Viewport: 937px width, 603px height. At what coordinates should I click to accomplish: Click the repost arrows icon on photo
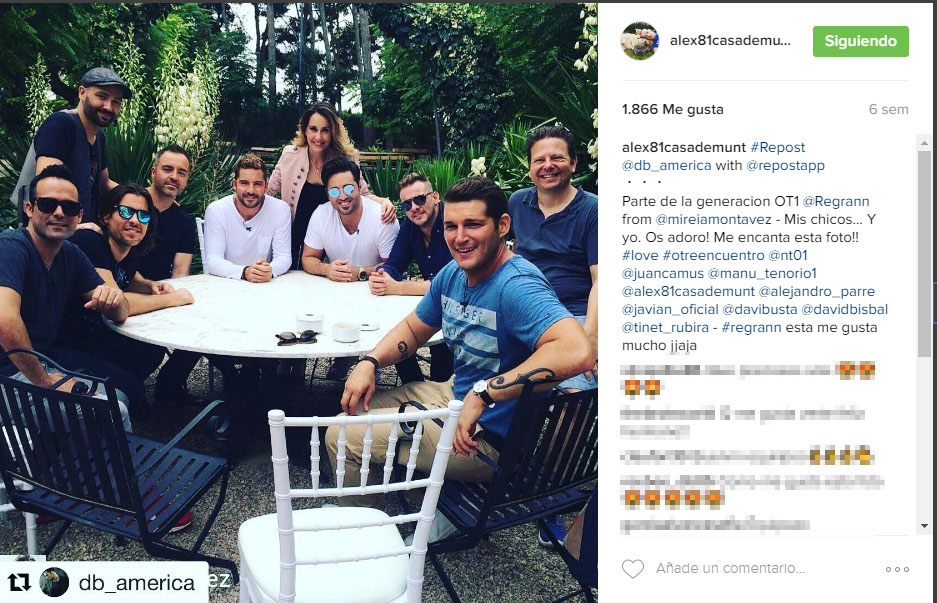[19, 581]
